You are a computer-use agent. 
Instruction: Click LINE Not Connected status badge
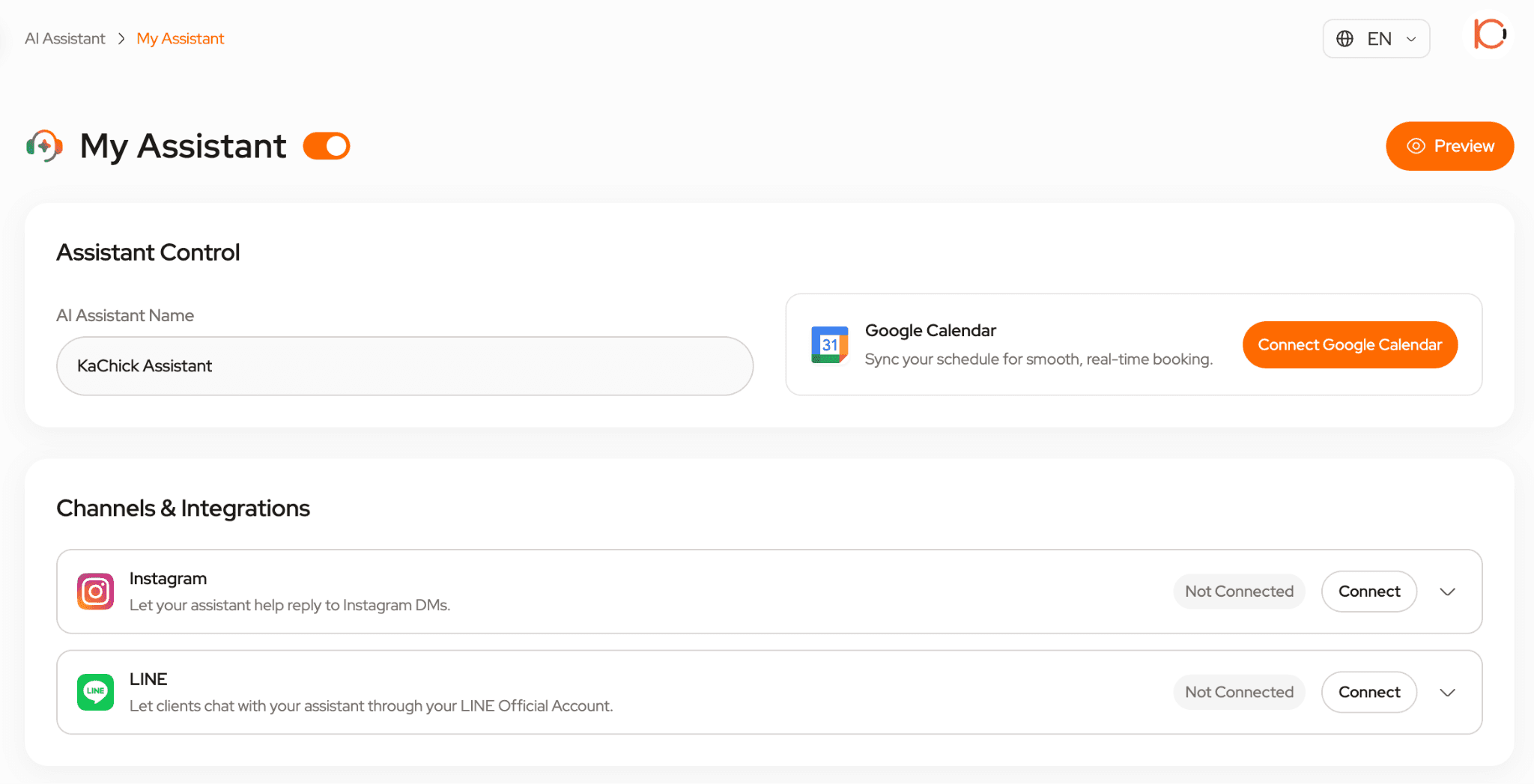pyautogui.click(x=1239, y=692)
